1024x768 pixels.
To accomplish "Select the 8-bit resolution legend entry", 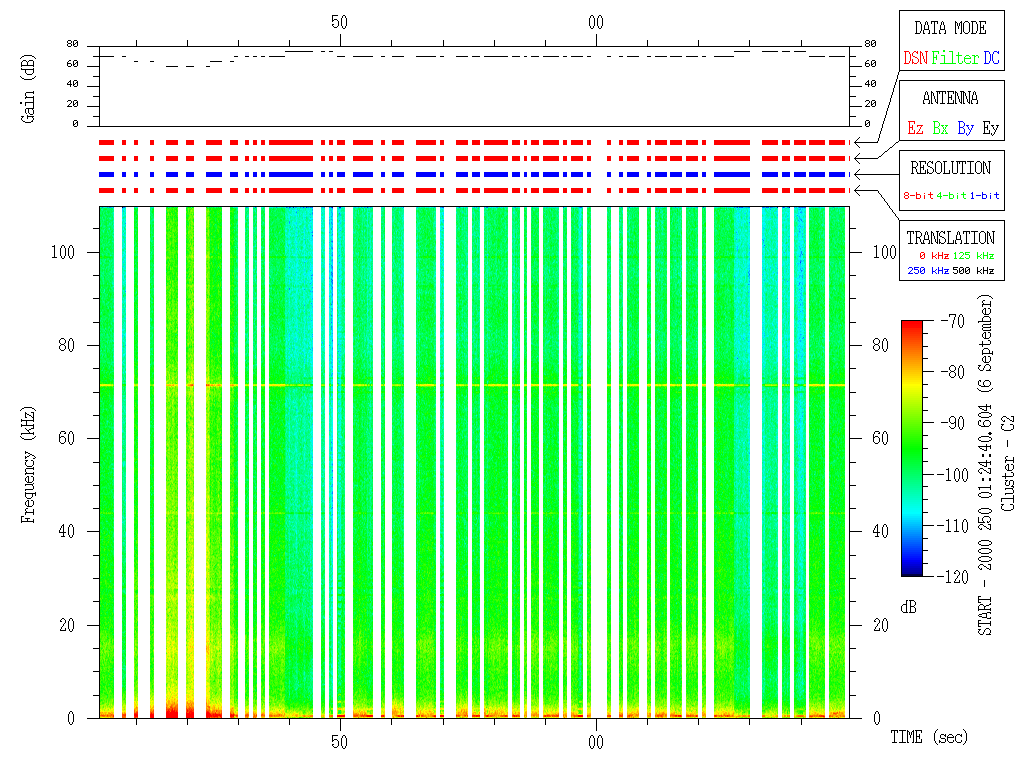I will pos(918,196).
